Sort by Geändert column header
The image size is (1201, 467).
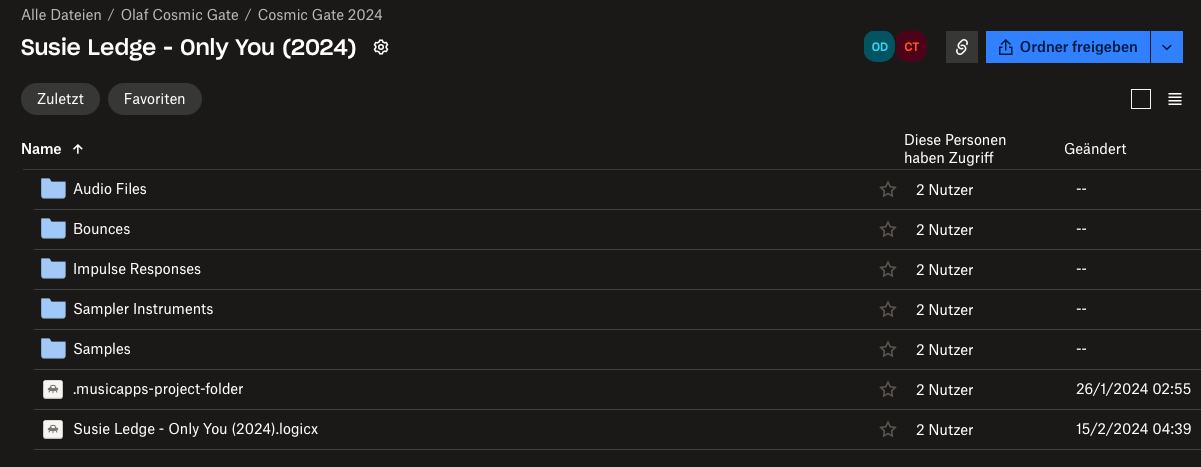coord(1095,149)
